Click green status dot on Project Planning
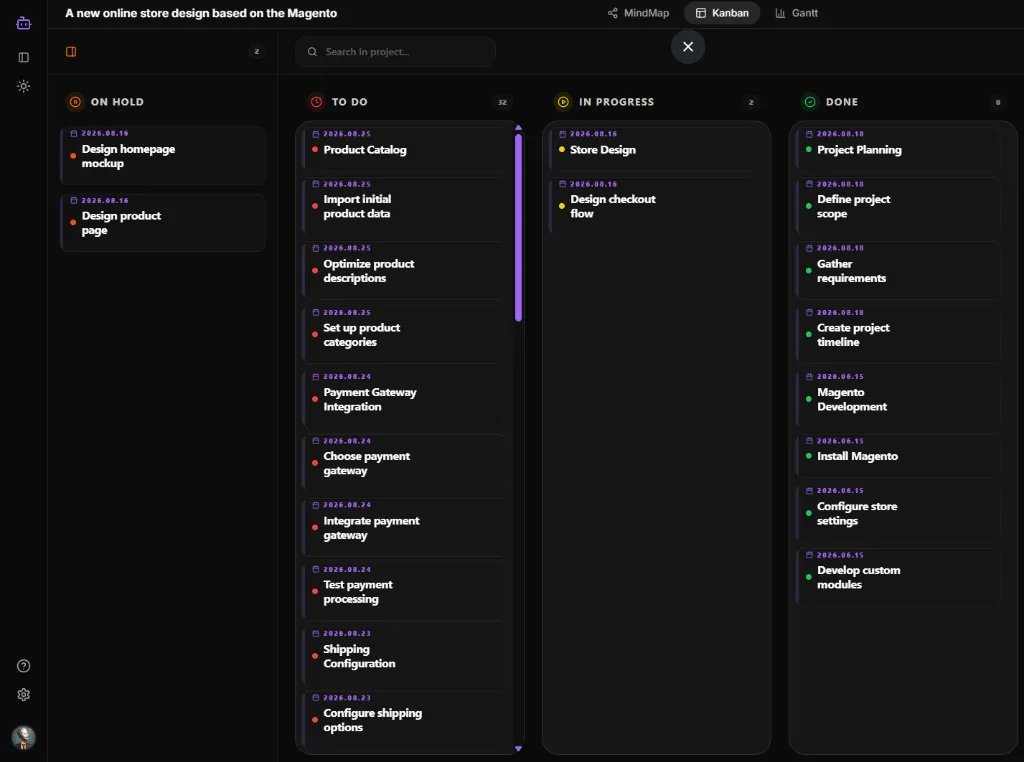The width and height of the screenshot is (1024, 762). (808, 150)
